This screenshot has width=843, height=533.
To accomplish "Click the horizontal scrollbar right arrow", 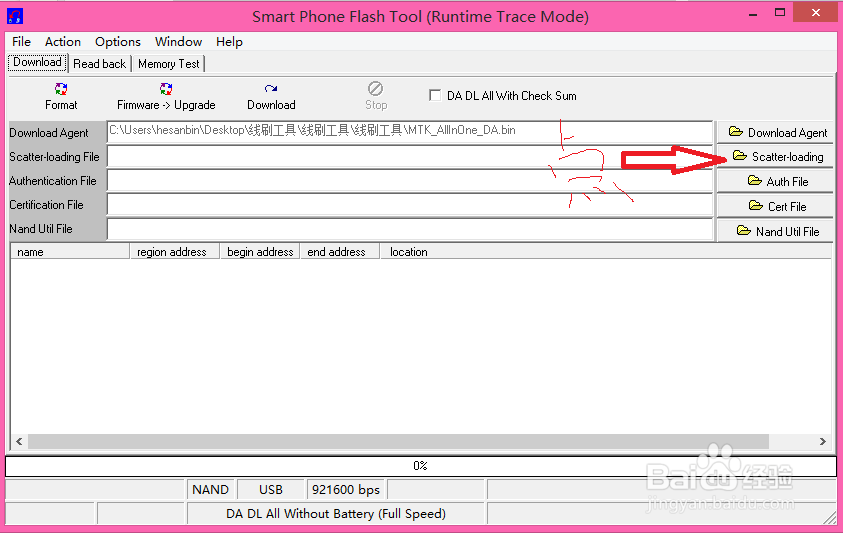I will pos(823,442).
